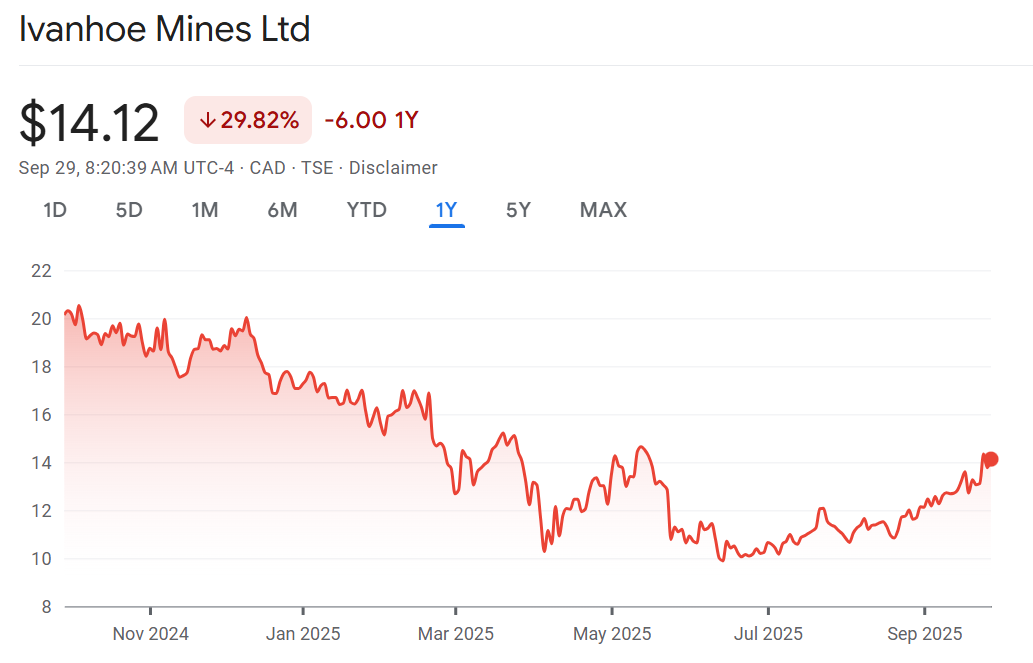
Task: Click the Ivanhoe Mines Ltd title
Action: tap(165, 29)
